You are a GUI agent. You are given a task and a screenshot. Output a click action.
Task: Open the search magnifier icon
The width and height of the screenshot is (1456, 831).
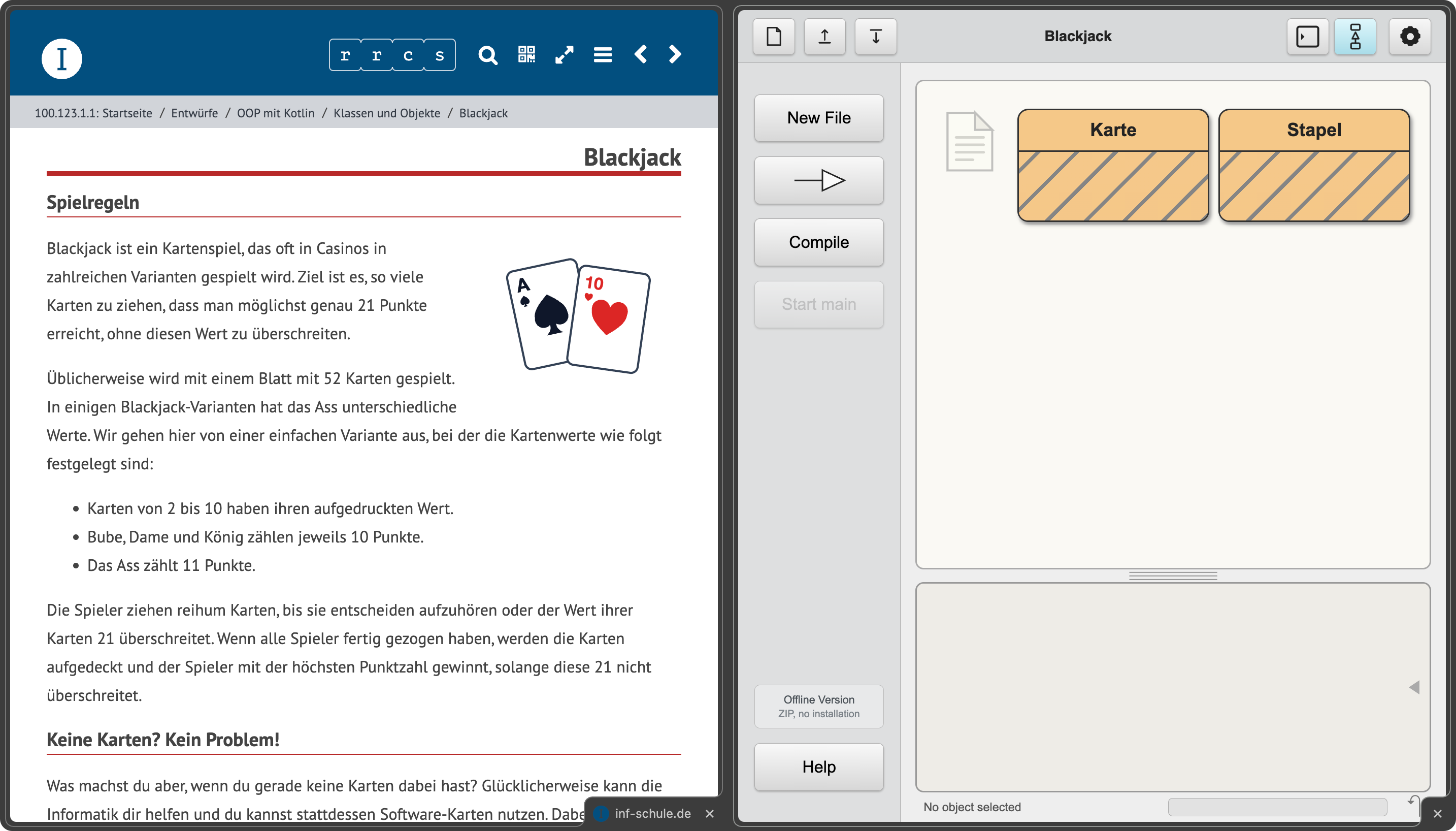(x=487, y=55)
